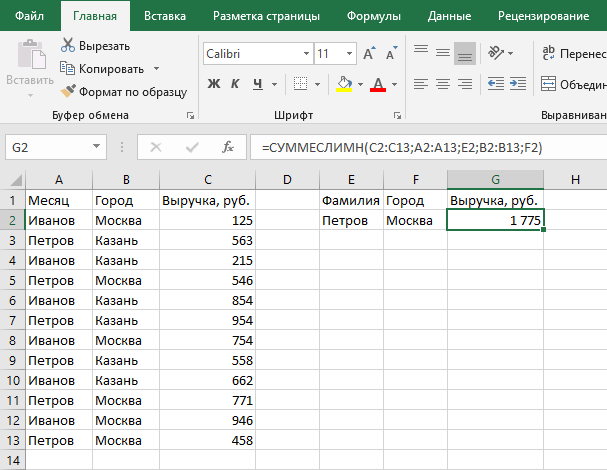
Task: Select cell F2 containing Москва
Action: (415, 220)
